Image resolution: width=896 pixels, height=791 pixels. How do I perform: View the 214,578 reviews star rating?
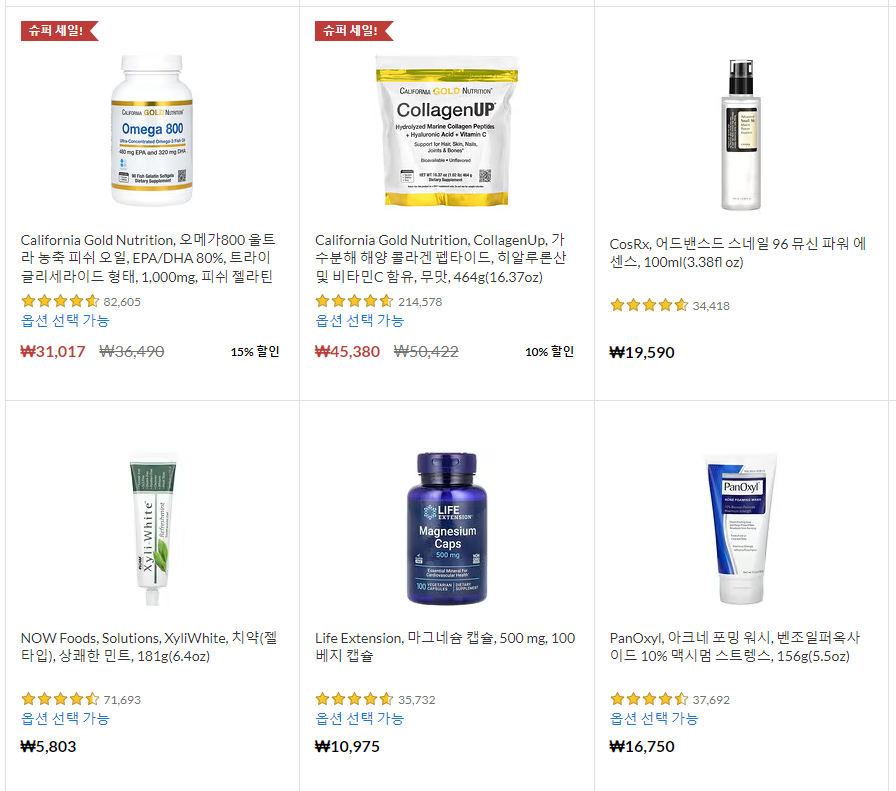tap(378, 301)
